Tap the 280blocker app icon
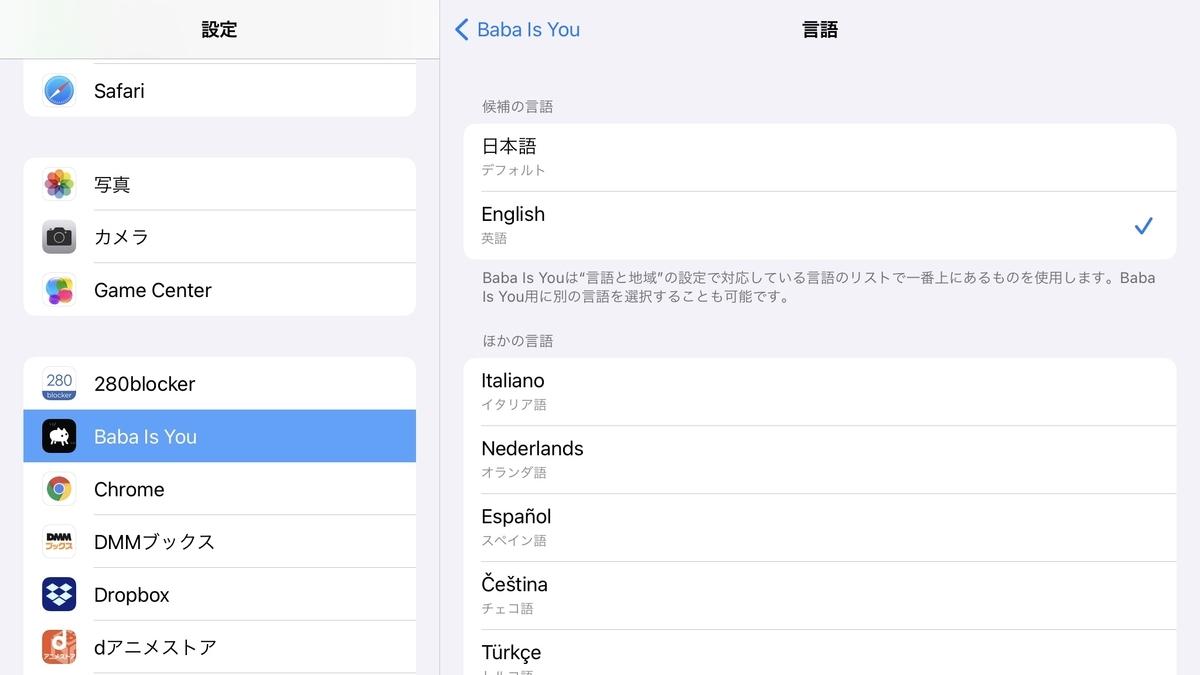Image resolution: width=1200 pixels, height=675 pixels. pyautogui.click(x=59, y=384)
